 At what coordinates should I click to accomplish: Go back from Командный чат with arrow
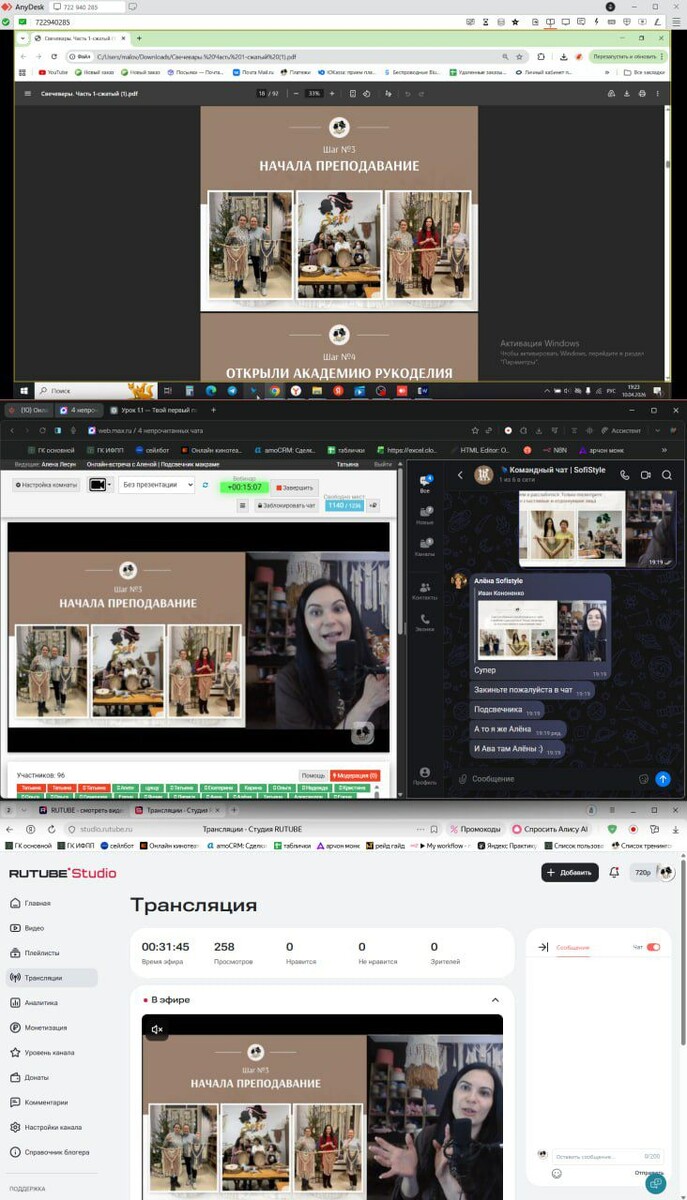(460, 475)
